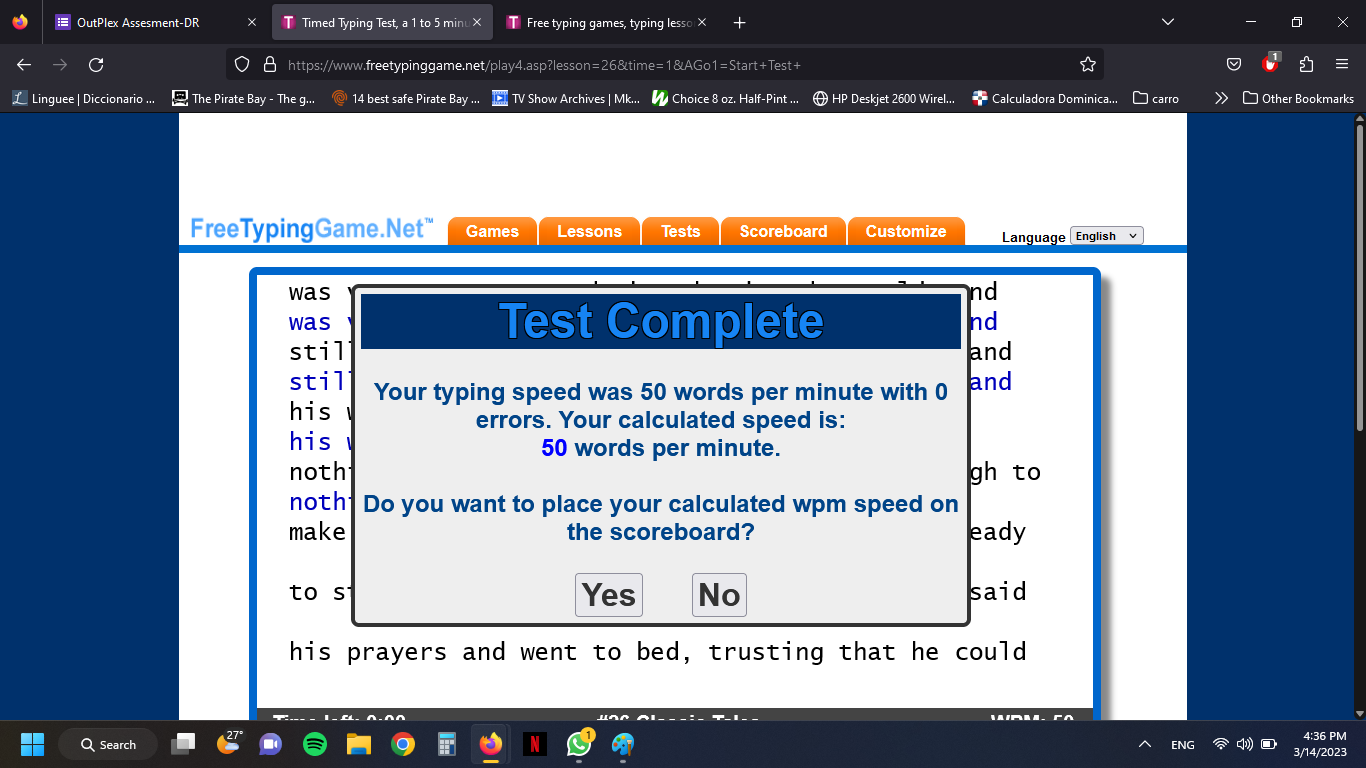
Task: Open the Choice 8 oz. Half-Pint bookmark
Action: (726, 98)
